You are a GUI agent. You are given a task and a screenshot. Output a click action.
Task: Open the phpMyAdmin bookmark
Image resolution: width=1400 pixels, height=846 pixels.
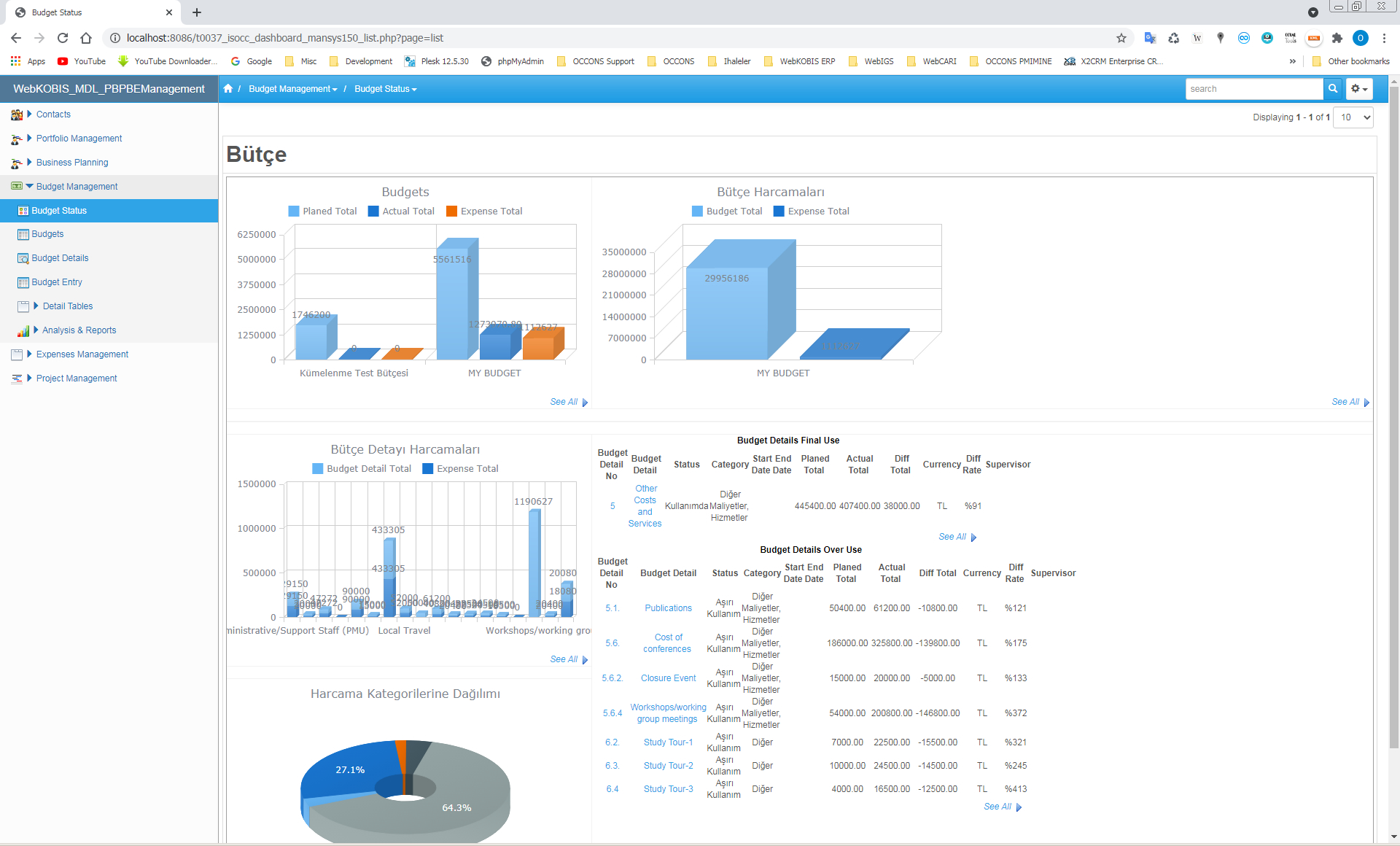[x=513, y=61]
